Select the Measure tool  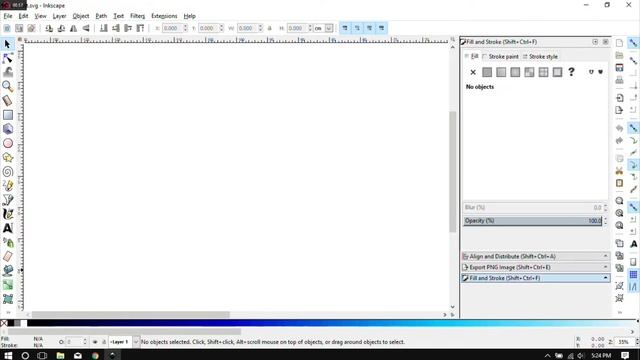coord(7,100)
